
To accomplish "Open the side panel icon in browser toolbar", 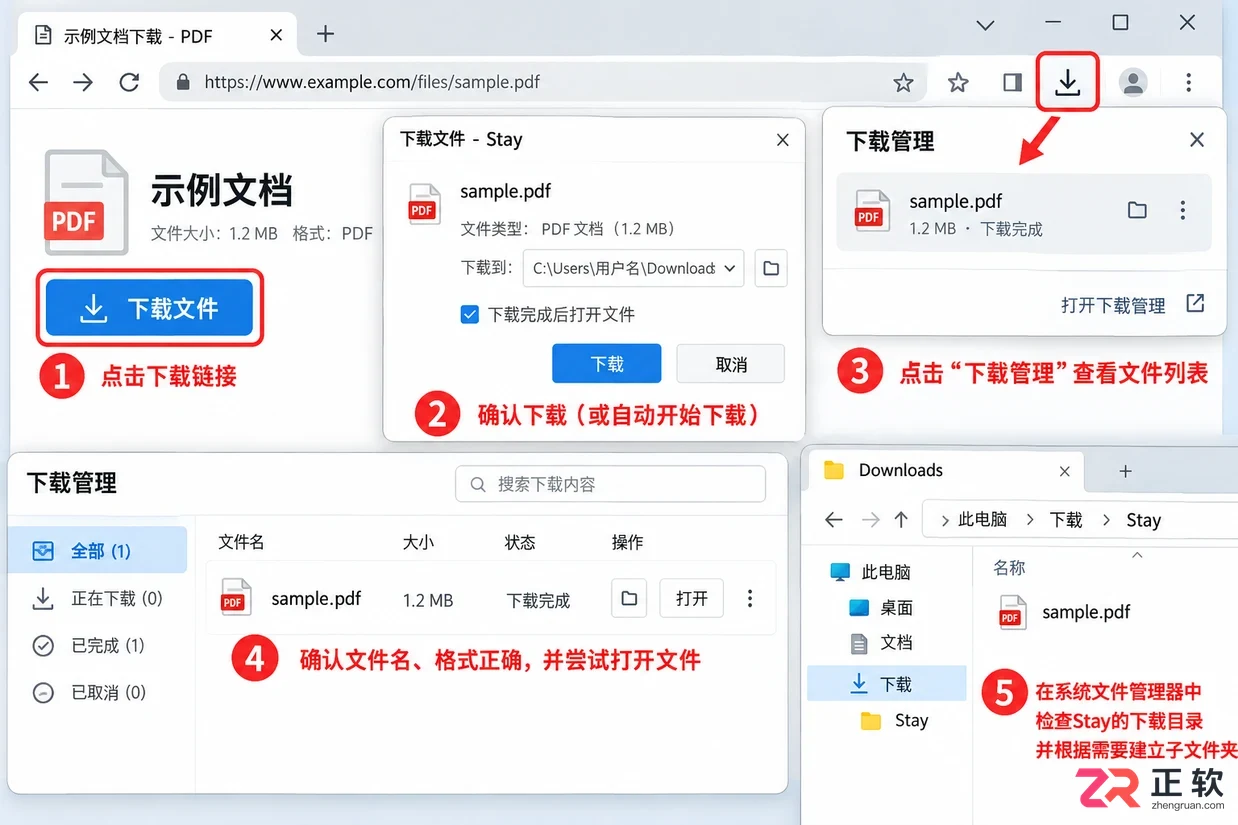I will pyautogui.click(x=1012, y=83).
